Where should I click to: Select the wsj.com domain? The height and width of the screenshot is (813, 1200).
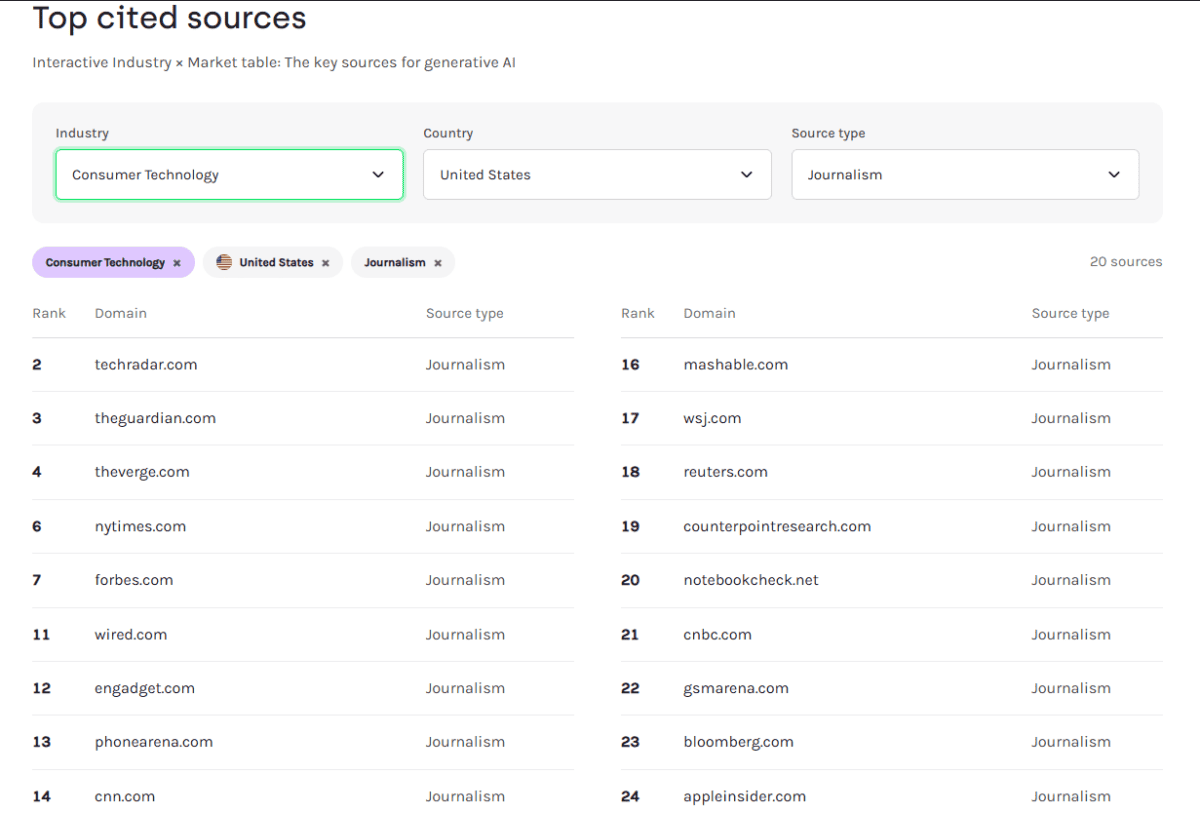[x=713, y=418]
